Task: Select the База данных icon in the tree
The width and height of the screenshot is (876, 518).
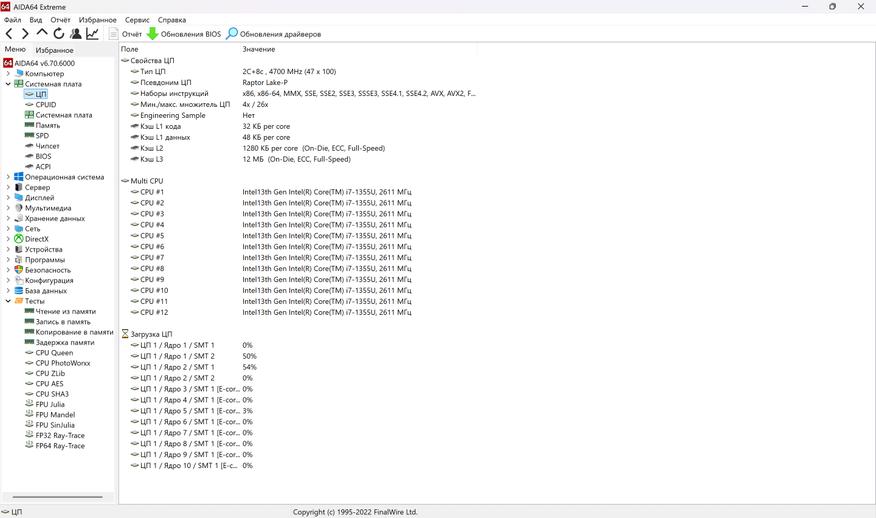Action: point(18,291)
